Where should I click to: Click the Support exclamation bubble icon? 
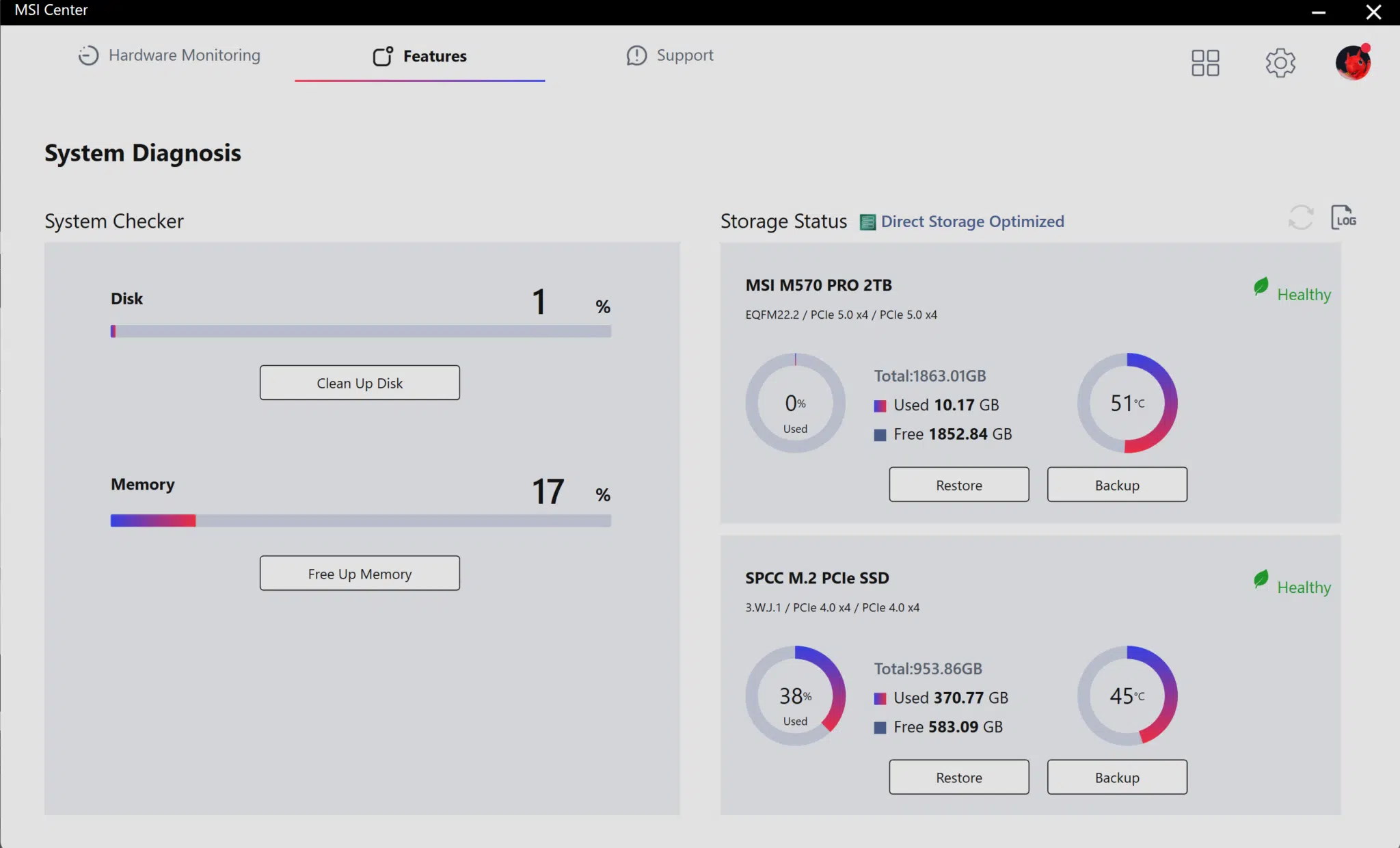coord(636,55)
